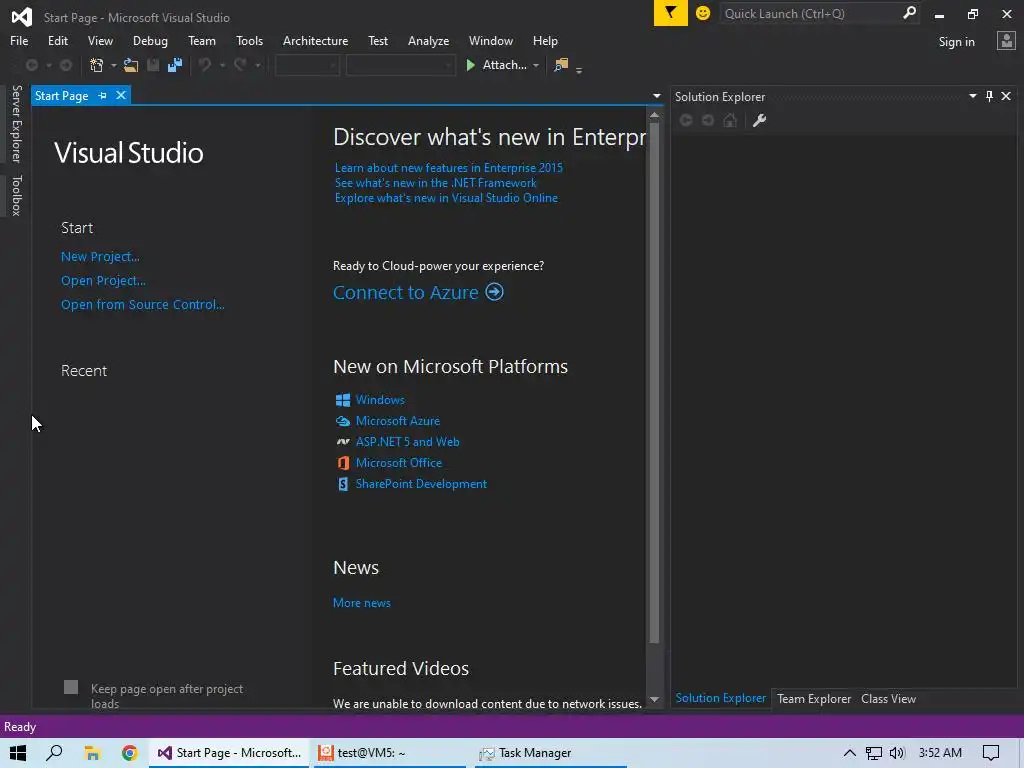Expand the Attach button dropdown arrow
Viewport: 1024px width, 768px height.
pyautogui.click(x=536, y=65)
